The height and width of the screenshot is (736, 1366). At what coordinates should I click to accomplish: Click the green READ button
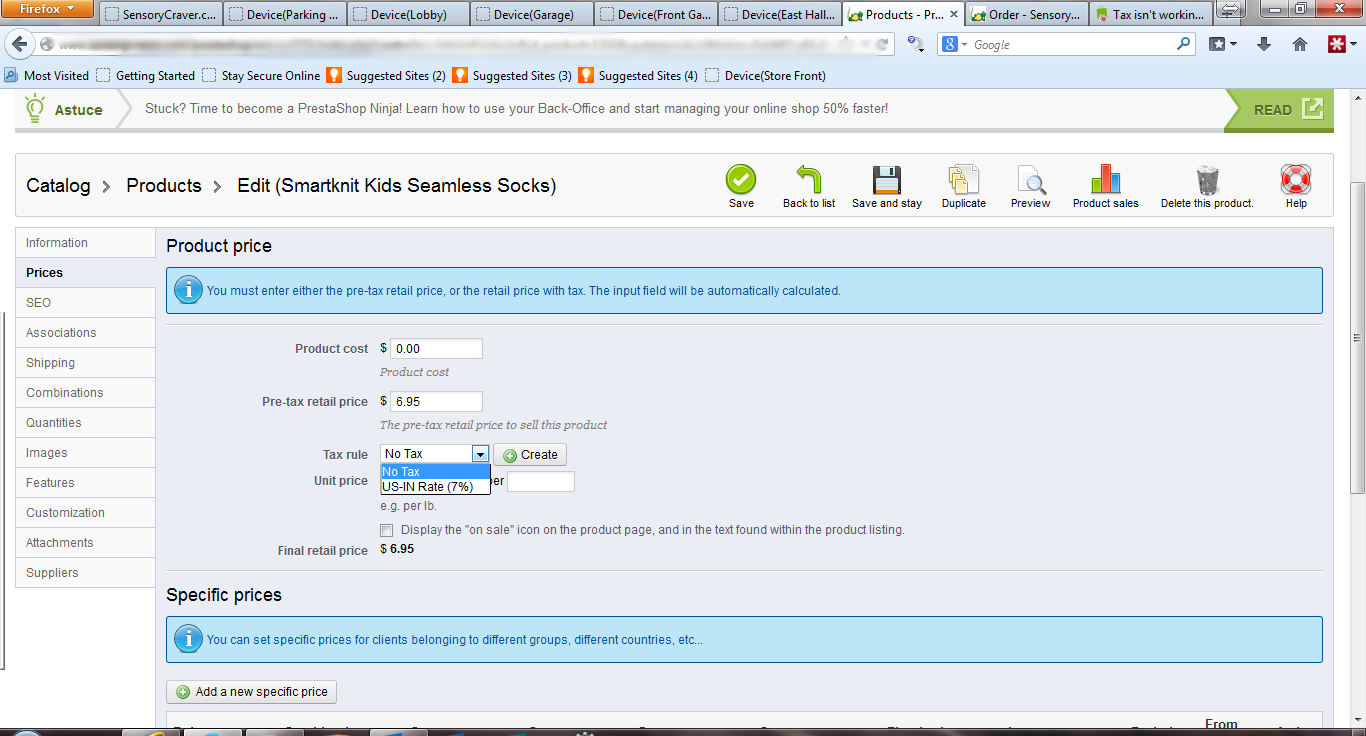click(1279, 110)
